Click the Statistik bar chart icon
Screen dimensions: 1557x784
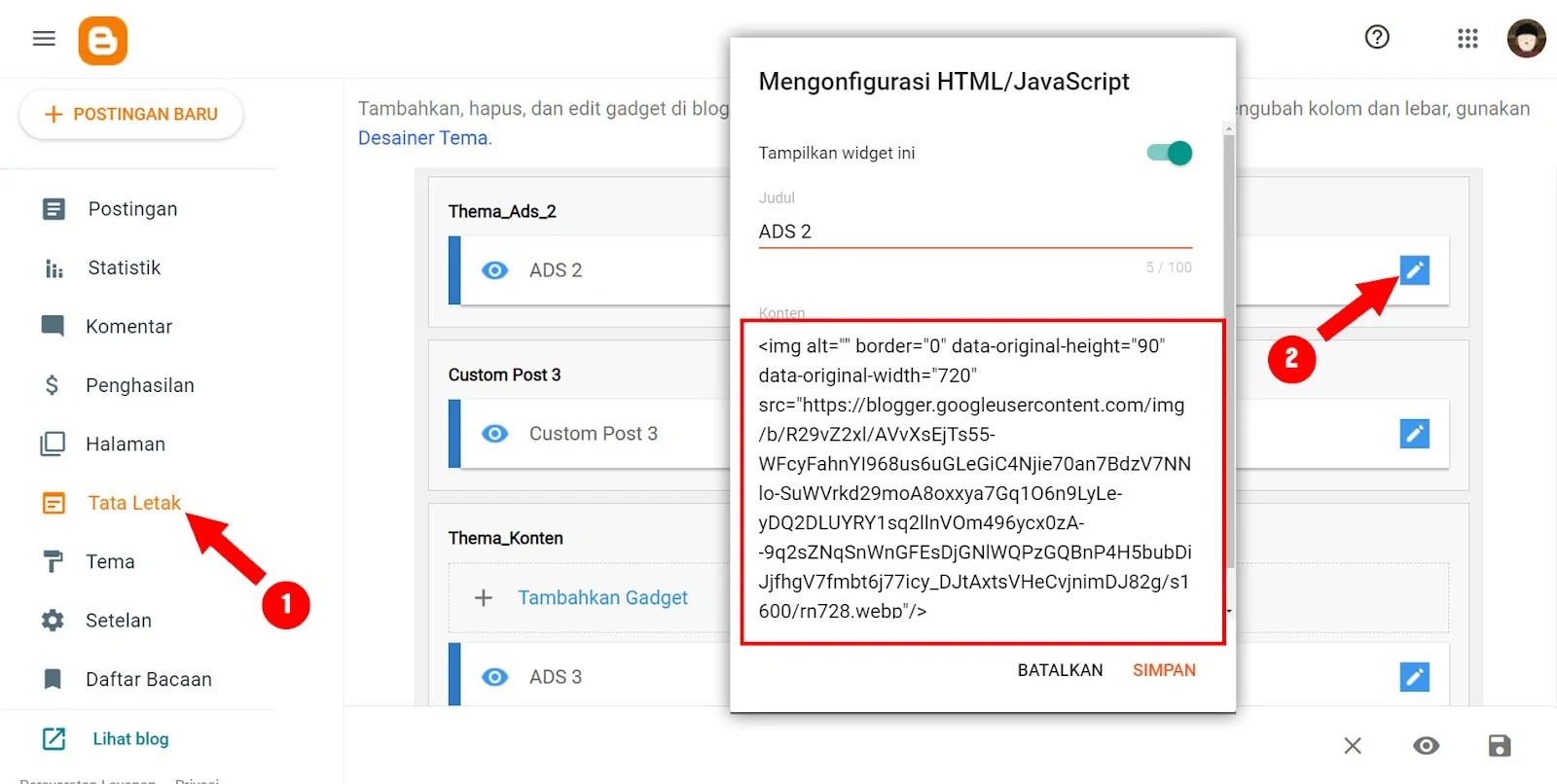pyautogui.click(x=54, y=268)
